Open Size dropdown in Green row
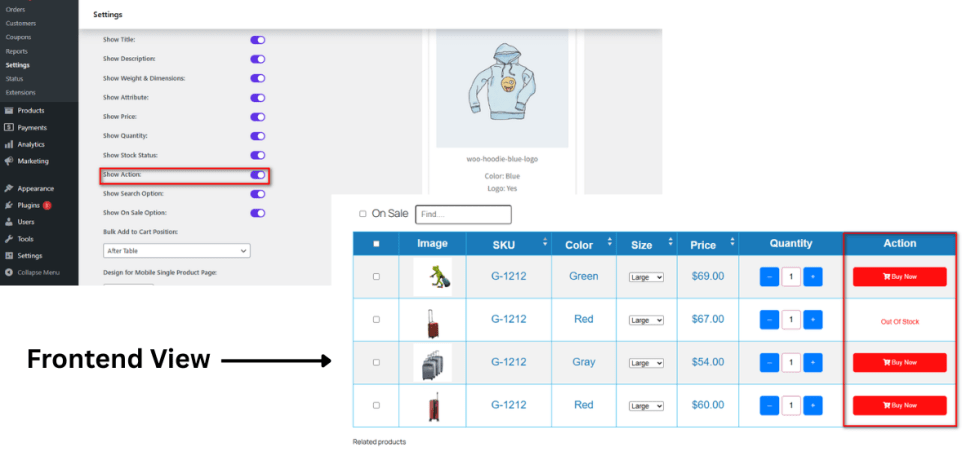The width and height of the screenshot is (980, 456). (646, 277)
